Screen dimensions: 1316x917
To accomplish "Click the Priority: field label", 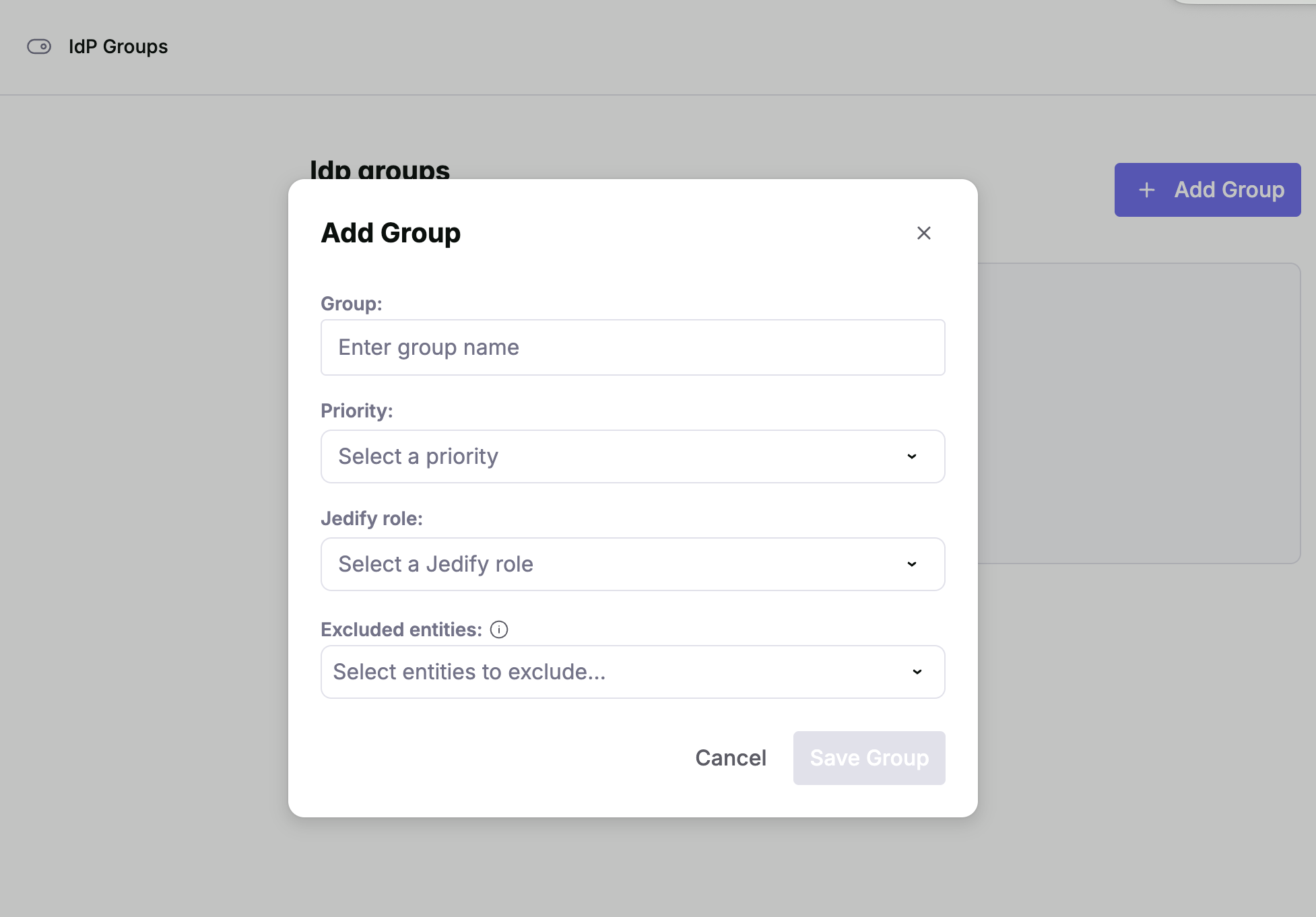I will 356,411.
